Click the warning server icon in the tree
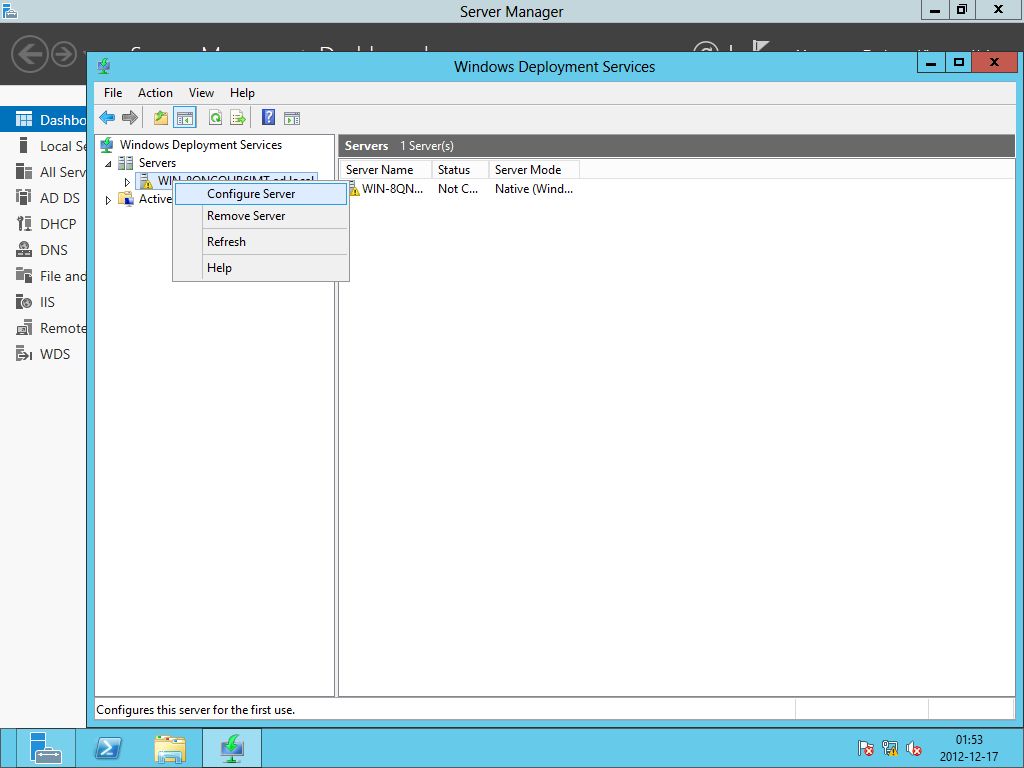 146,181
